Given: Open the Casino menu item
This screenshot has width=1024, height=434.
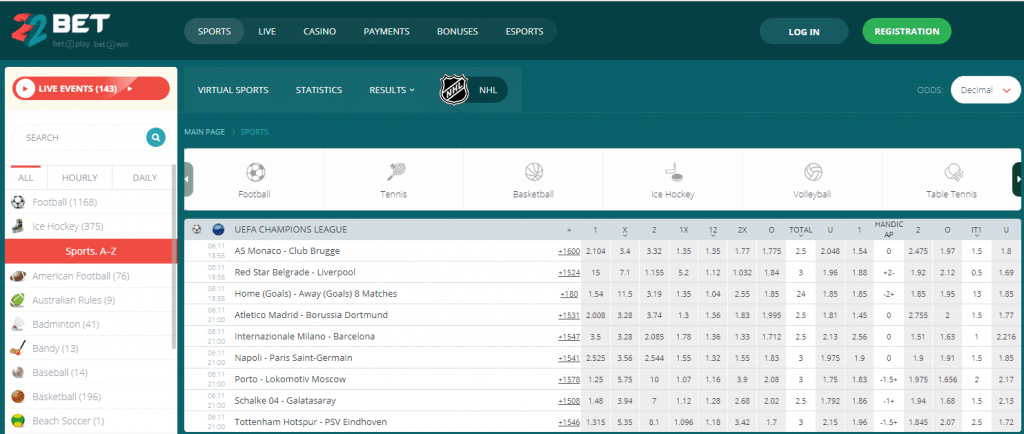Looking at the screenshot, I should pyautogui.click(x=319, y=31).
